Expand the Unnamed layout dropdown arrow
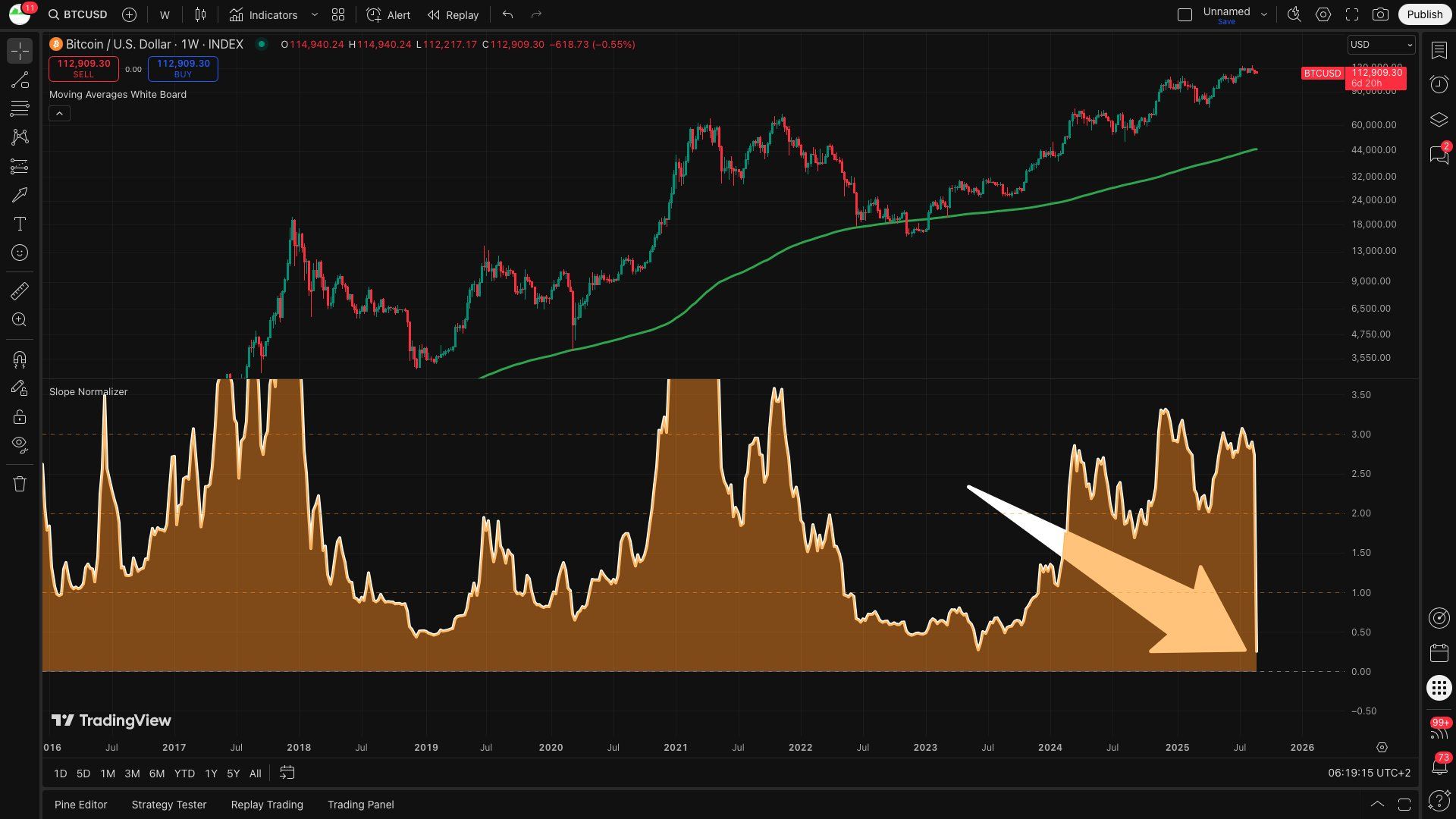The image size is (1456, 819). click(1263, 14)
